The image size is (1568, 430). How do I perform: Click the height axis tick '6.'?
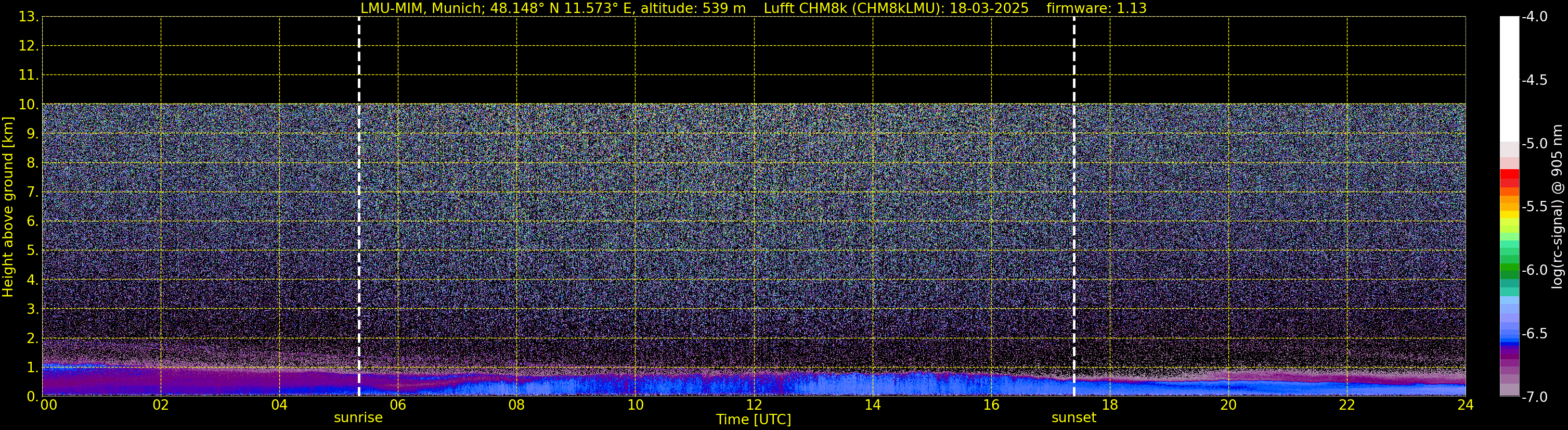point(32,222)
